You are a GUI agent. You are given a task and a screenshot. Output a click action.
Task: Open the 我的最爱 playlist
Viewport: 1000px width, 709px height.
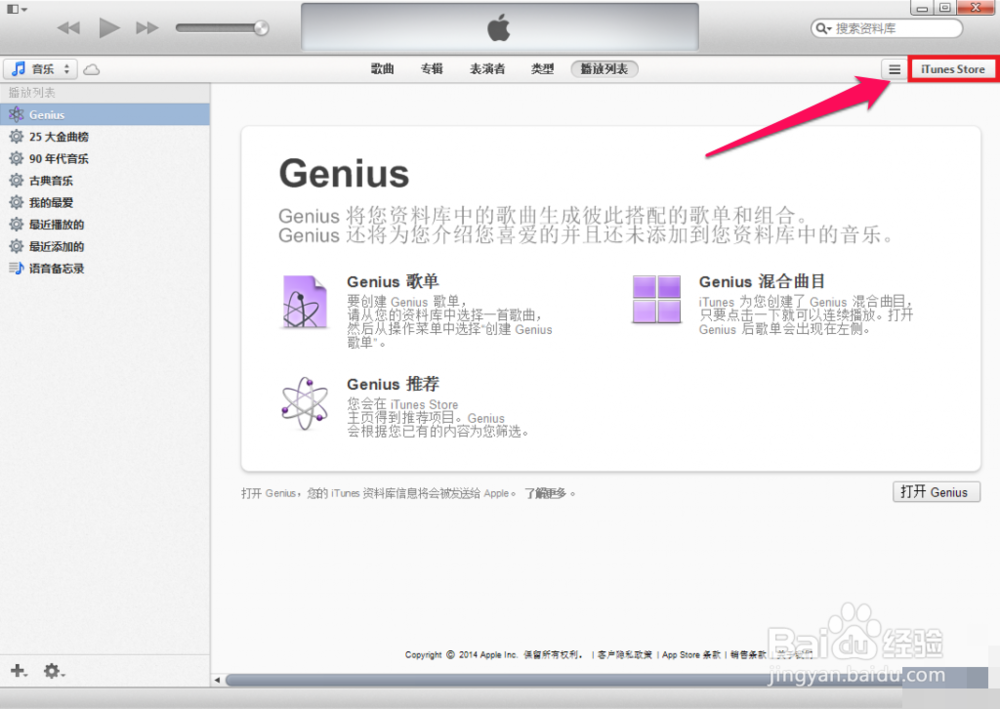(x=105, y=203)
